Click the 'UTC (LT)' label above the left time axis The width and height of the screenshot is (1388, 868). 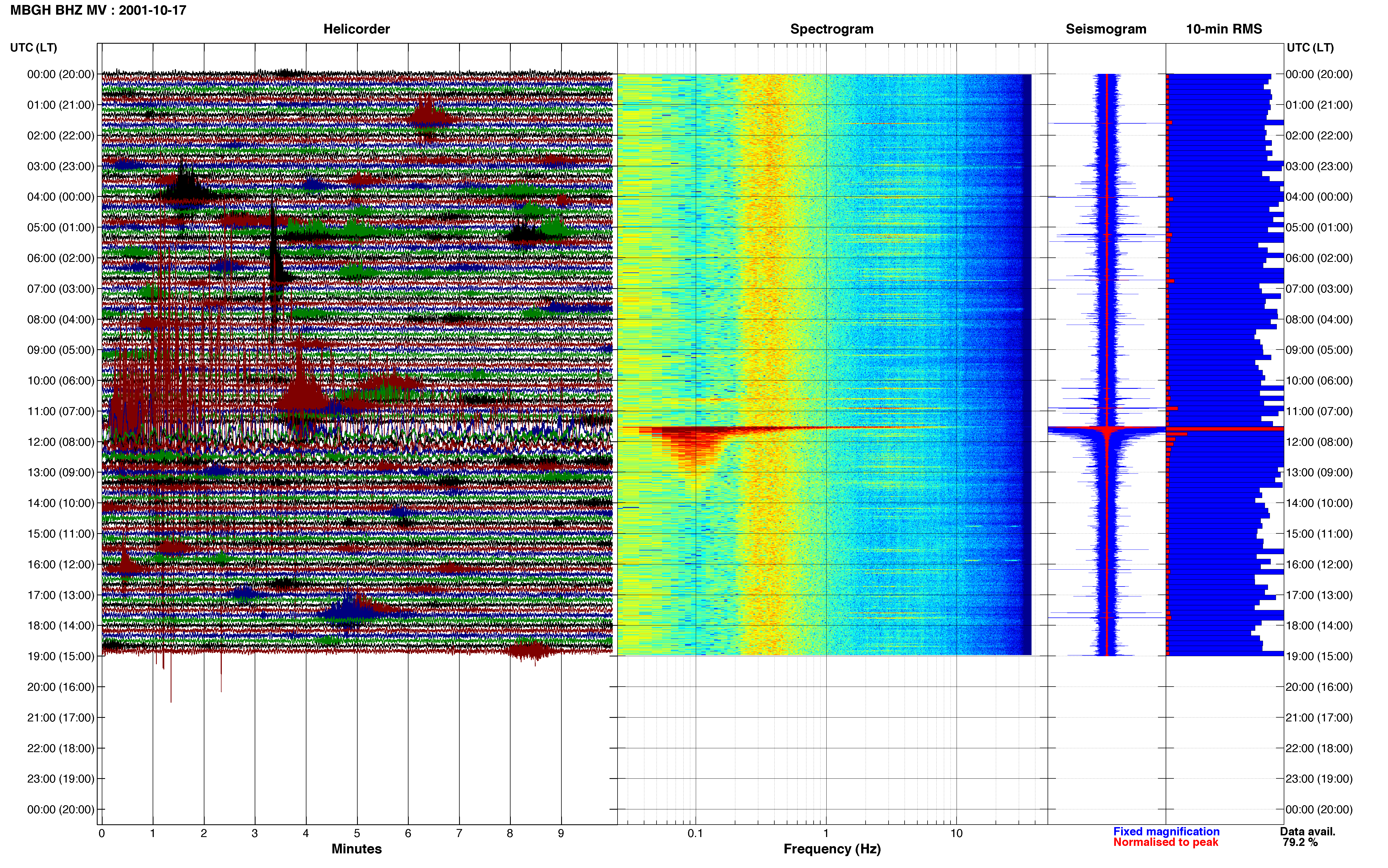33,47
